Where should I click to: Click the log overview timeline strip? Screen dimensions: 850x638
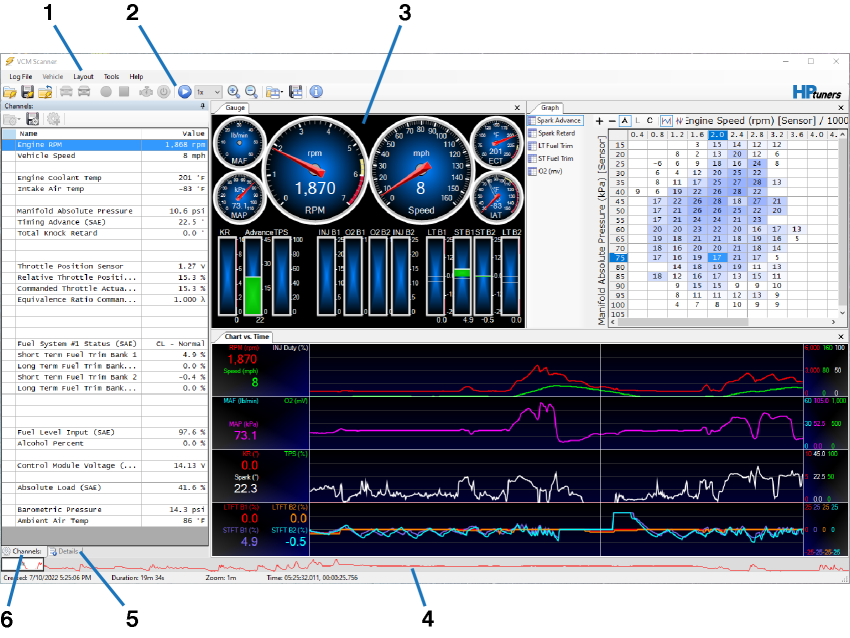424,565
